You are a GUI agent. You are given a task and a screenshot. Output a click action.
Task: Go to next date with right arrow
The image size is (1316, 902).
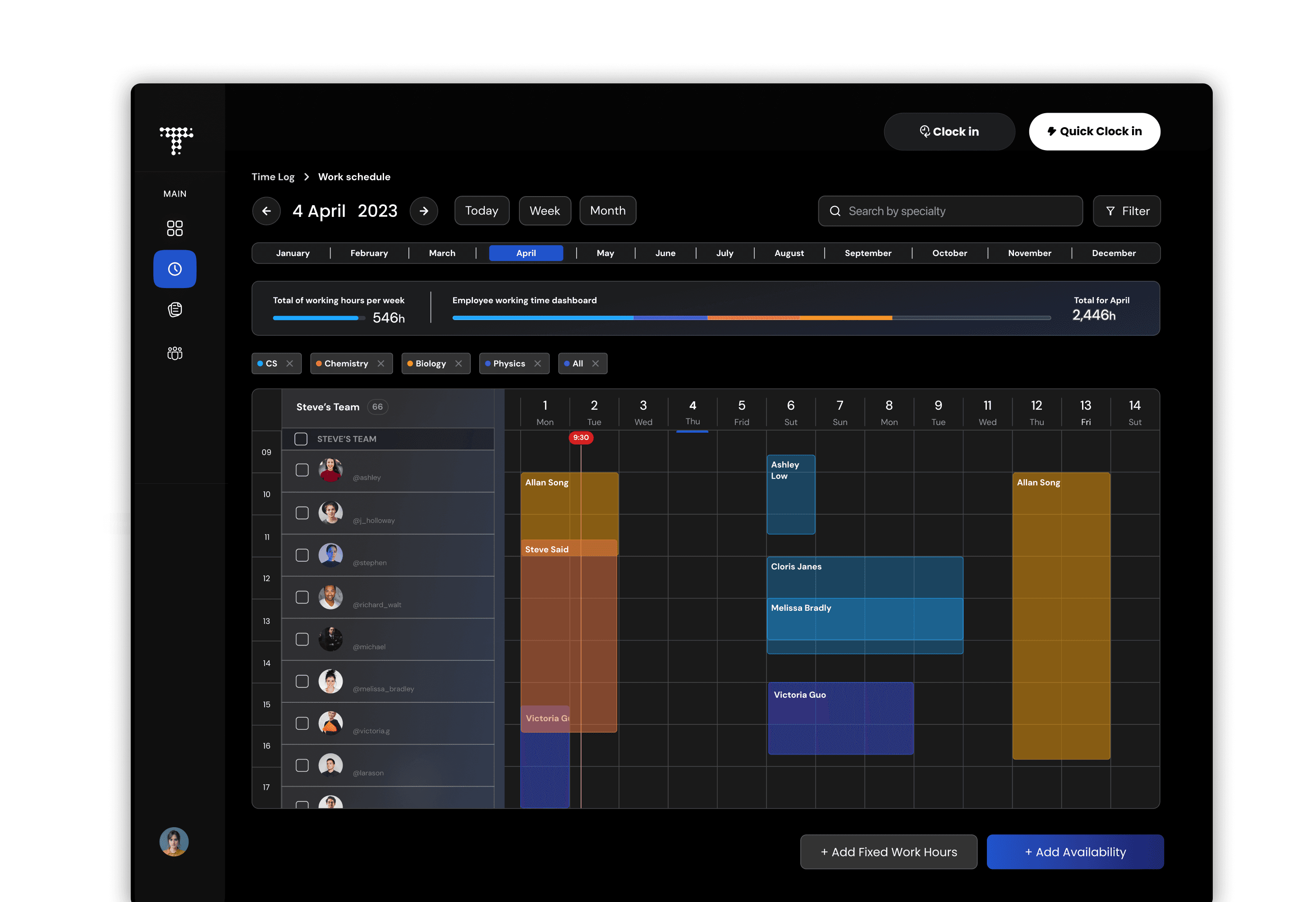(424, 211)
